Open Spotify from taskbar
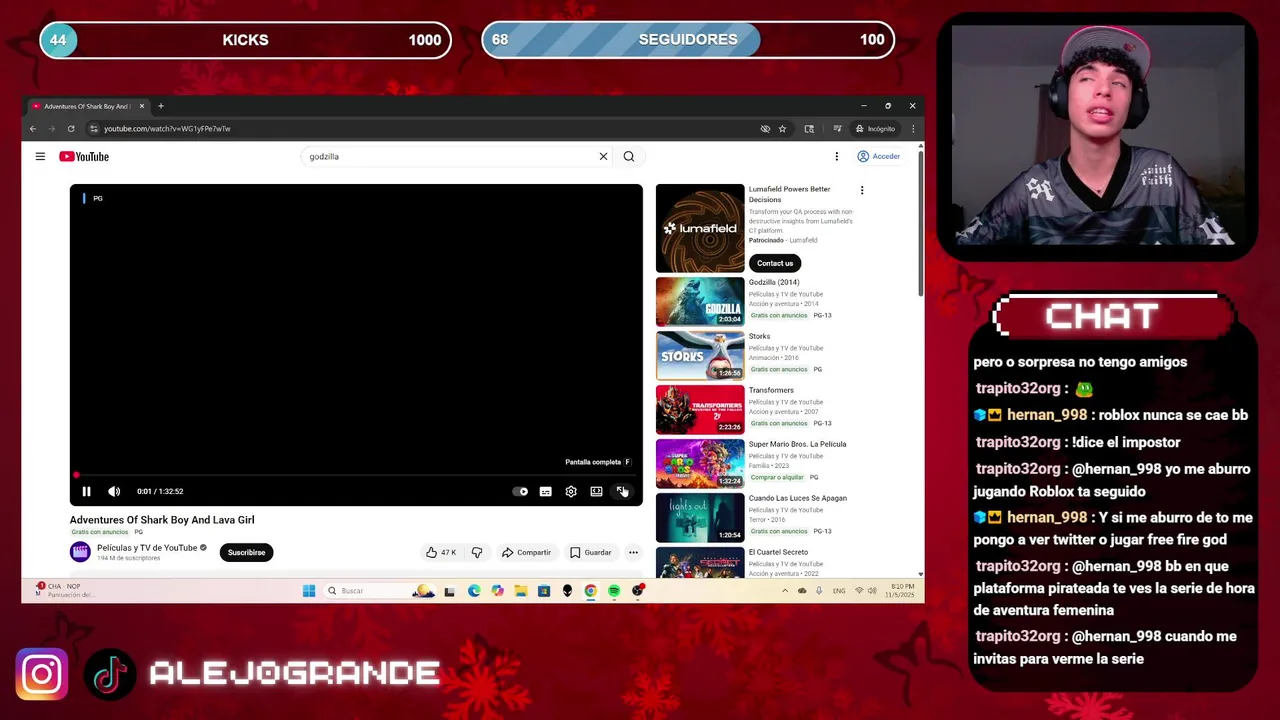 (x=614, y=591)
